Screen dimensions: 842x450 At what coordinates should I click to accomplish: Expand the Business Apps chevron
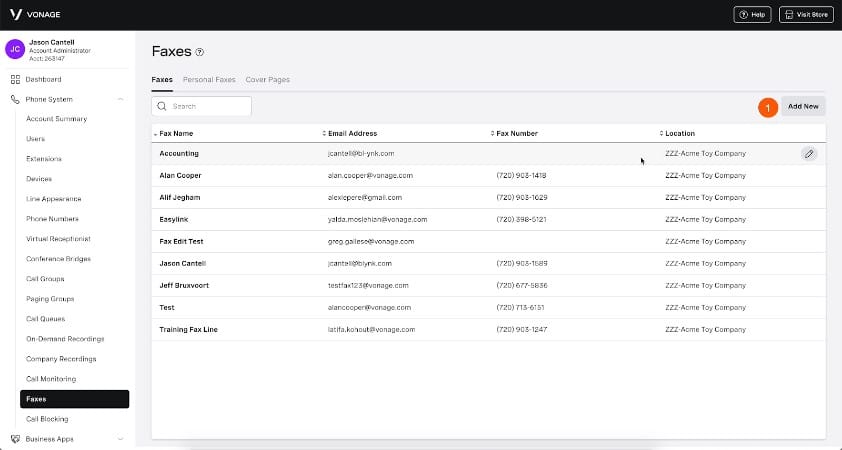pos(120,439)
